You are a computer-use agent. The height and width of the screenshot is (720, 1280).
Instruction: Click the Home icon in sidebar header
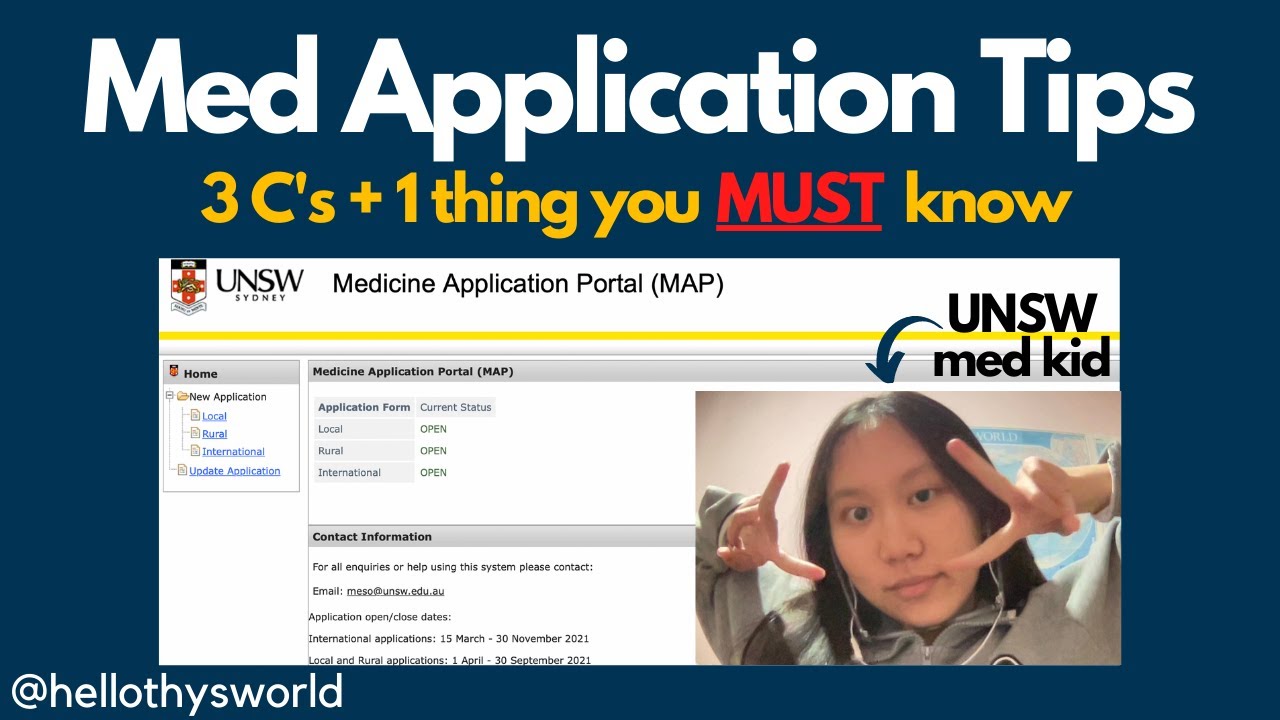174,373
